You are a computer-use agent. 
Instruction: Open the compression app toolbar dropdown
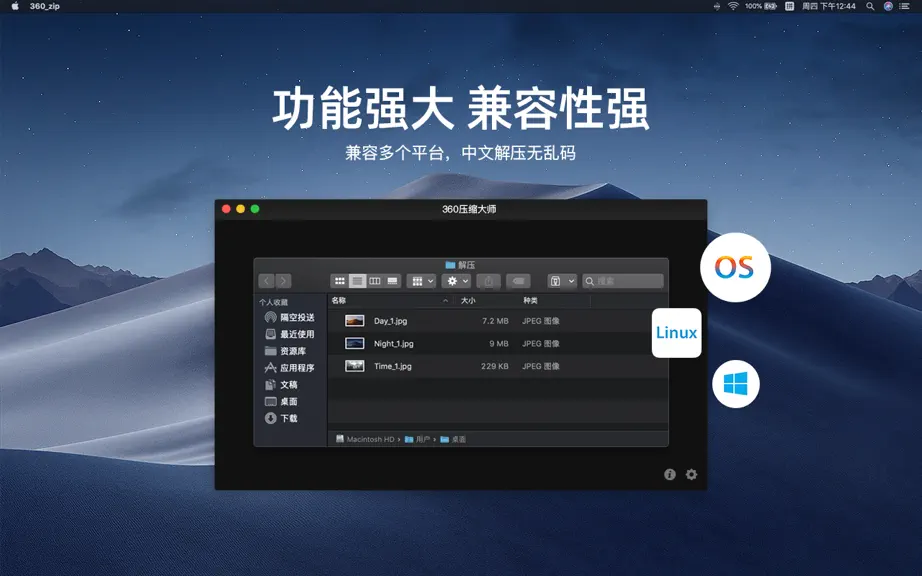coord(562,281)
